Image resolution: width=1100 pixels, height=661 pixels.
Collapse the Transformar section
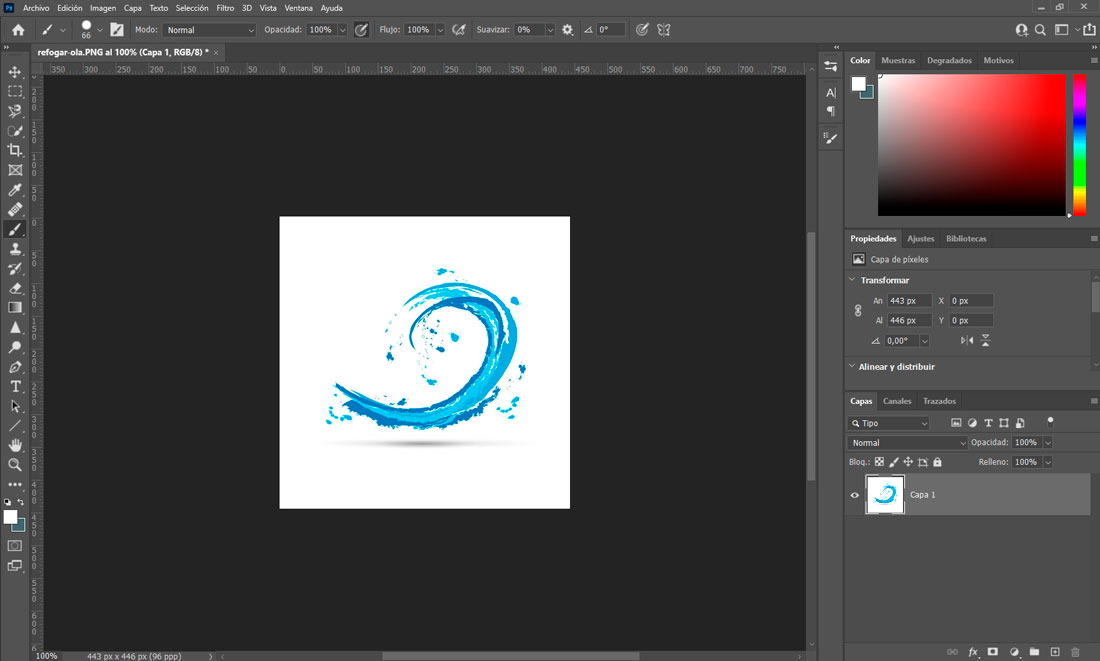pos(852,280)
